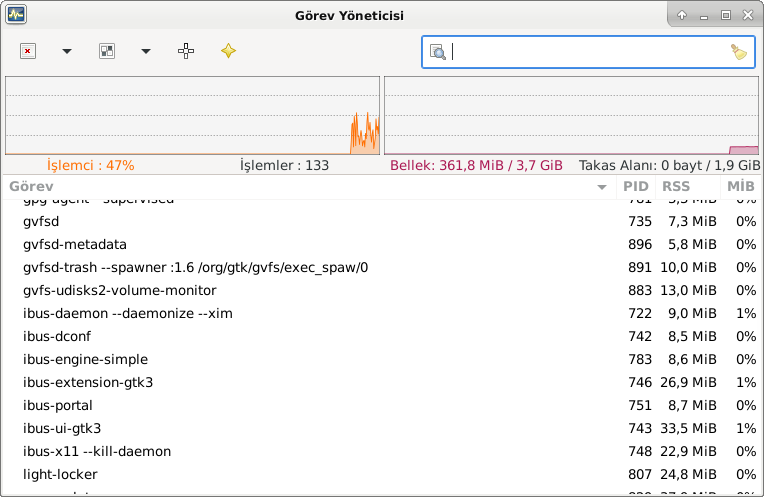Sort by the MİB column header
The image size is (764, 497).
pyautogui.click(x=741, y=186)
